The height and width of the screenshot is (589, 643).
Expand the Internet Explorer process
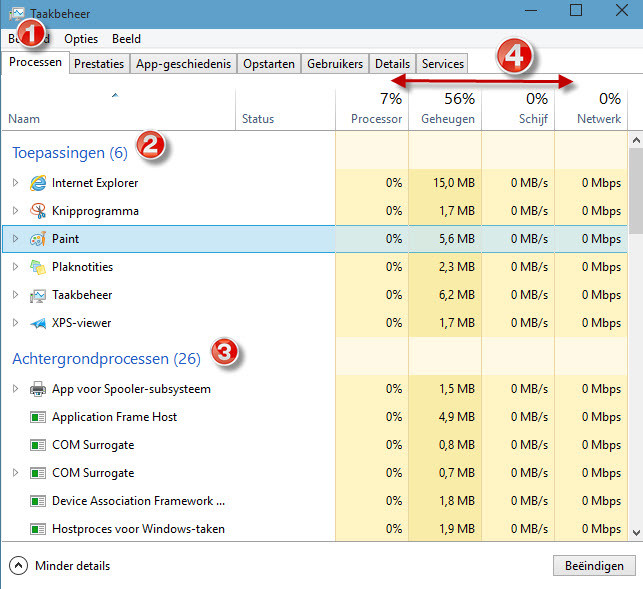coord(15,183)
